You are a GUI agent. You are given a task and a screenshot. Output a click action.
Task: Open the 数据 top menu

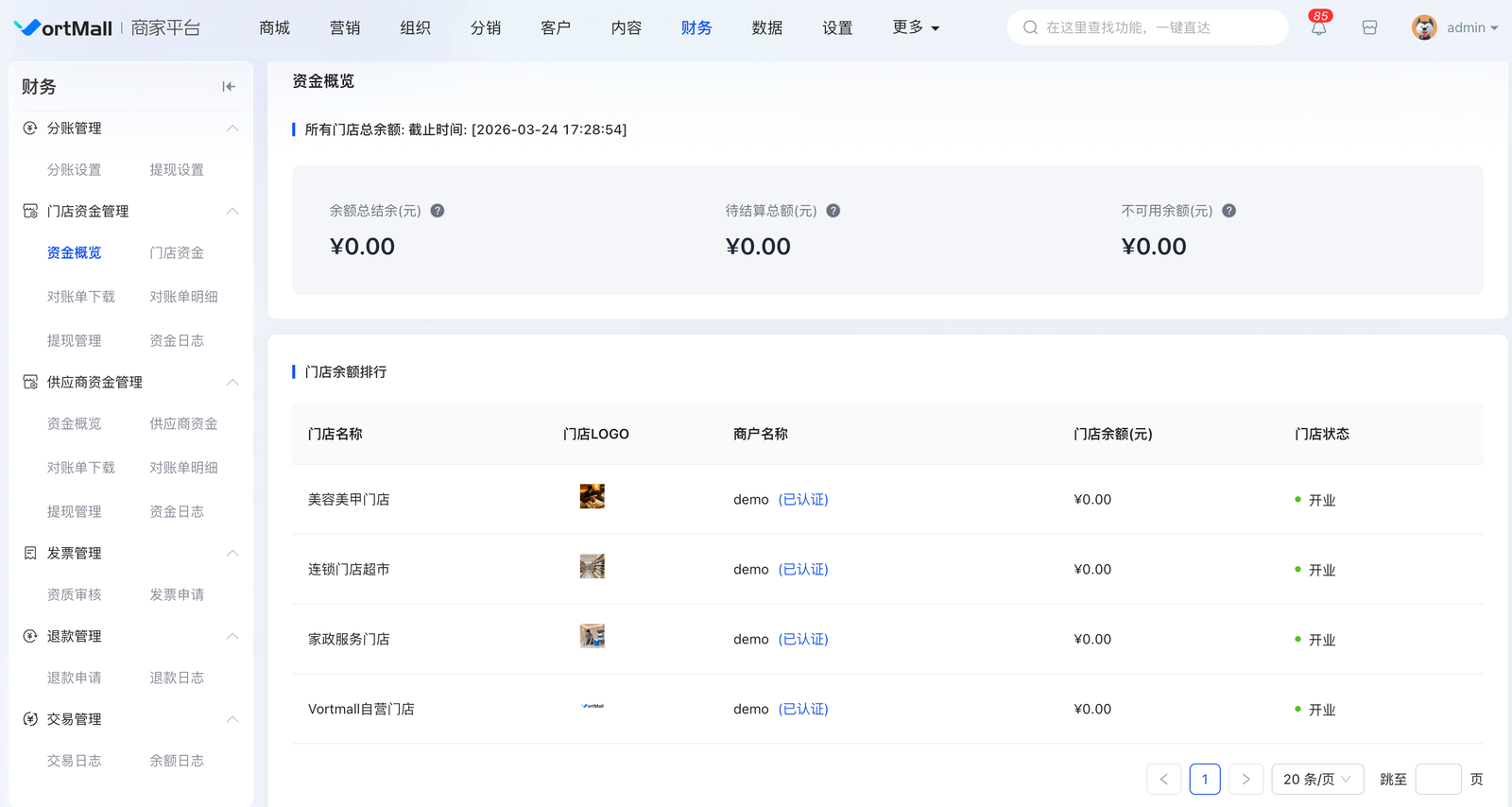pyautogui.click(x=766, y=28)
